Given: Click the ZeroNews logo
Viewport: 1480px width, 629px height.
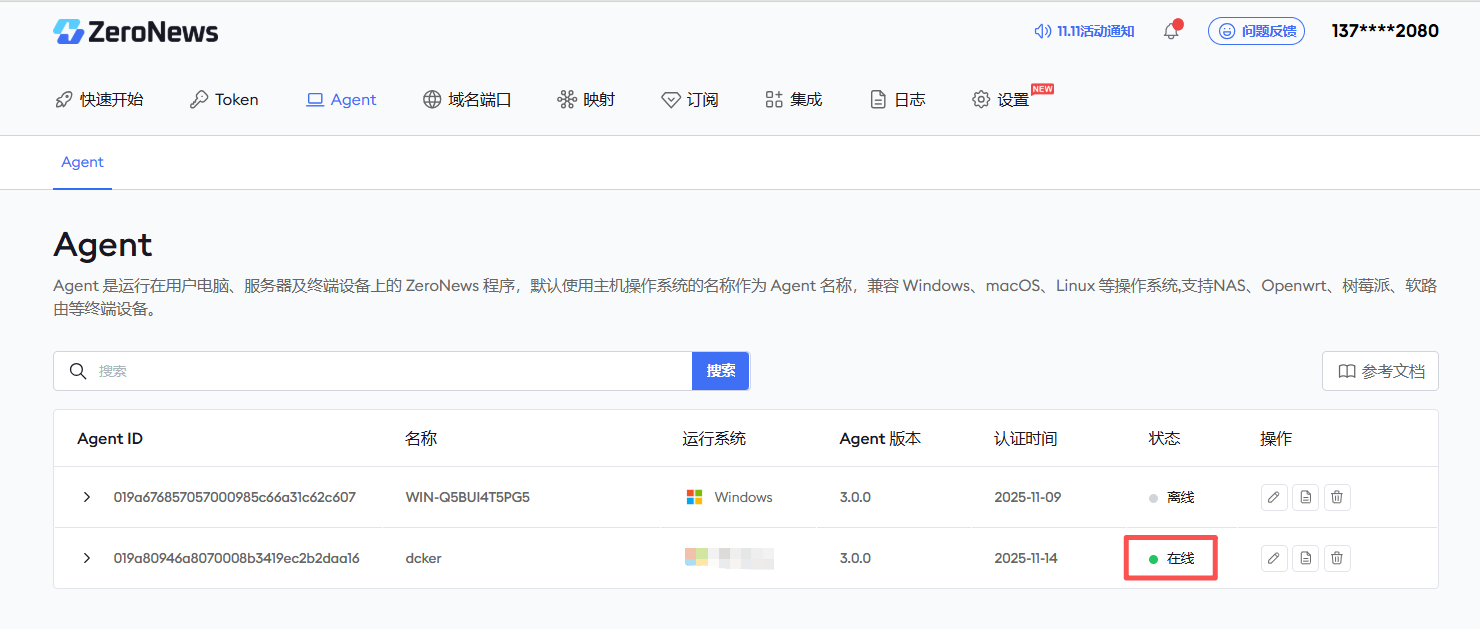Looking at the screenshot, I should [136, 32].
